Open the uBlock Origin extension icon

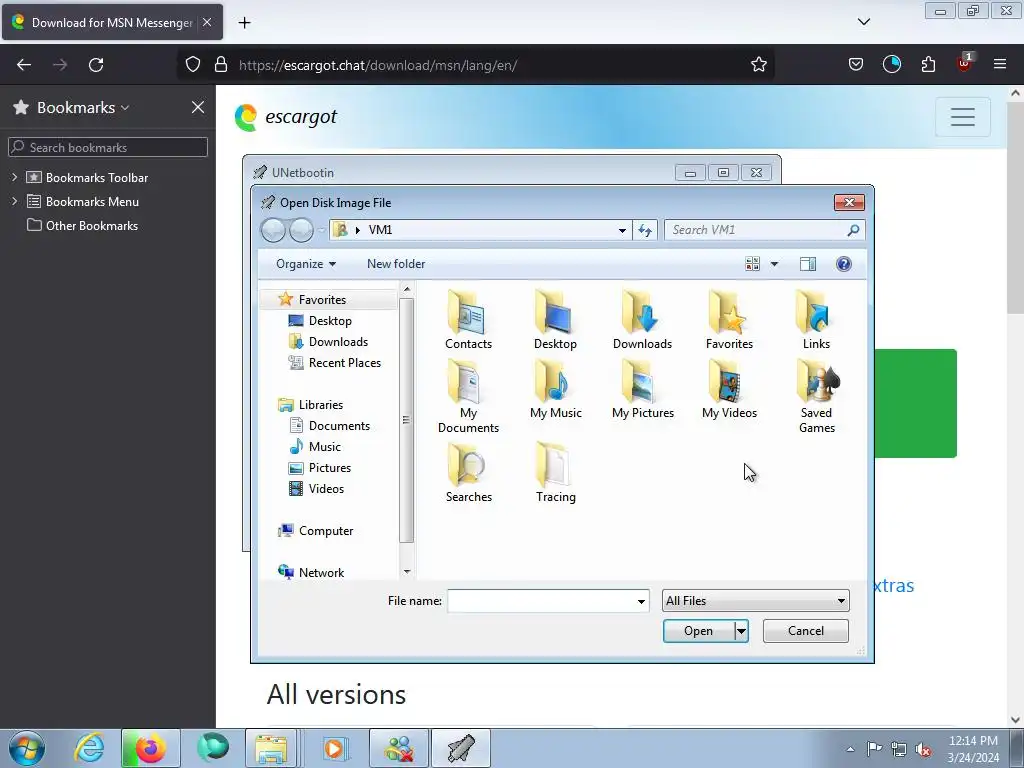click(964, 63)
